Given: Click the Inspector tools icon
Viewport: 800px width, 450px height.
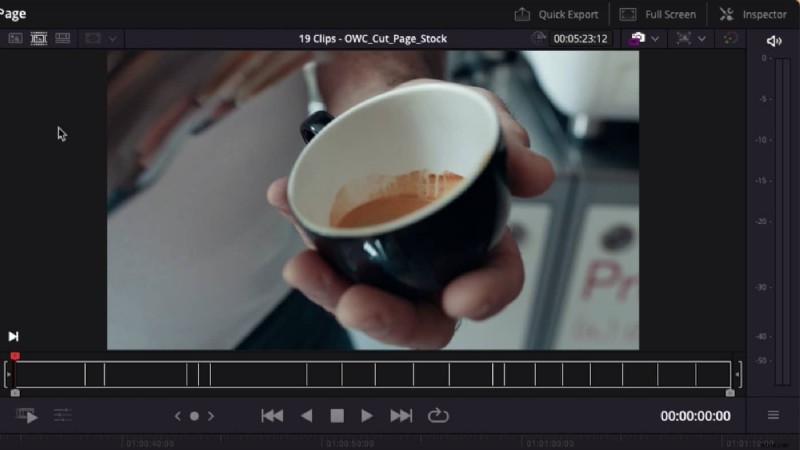Looking at the screenshot, I should [727, 14].
